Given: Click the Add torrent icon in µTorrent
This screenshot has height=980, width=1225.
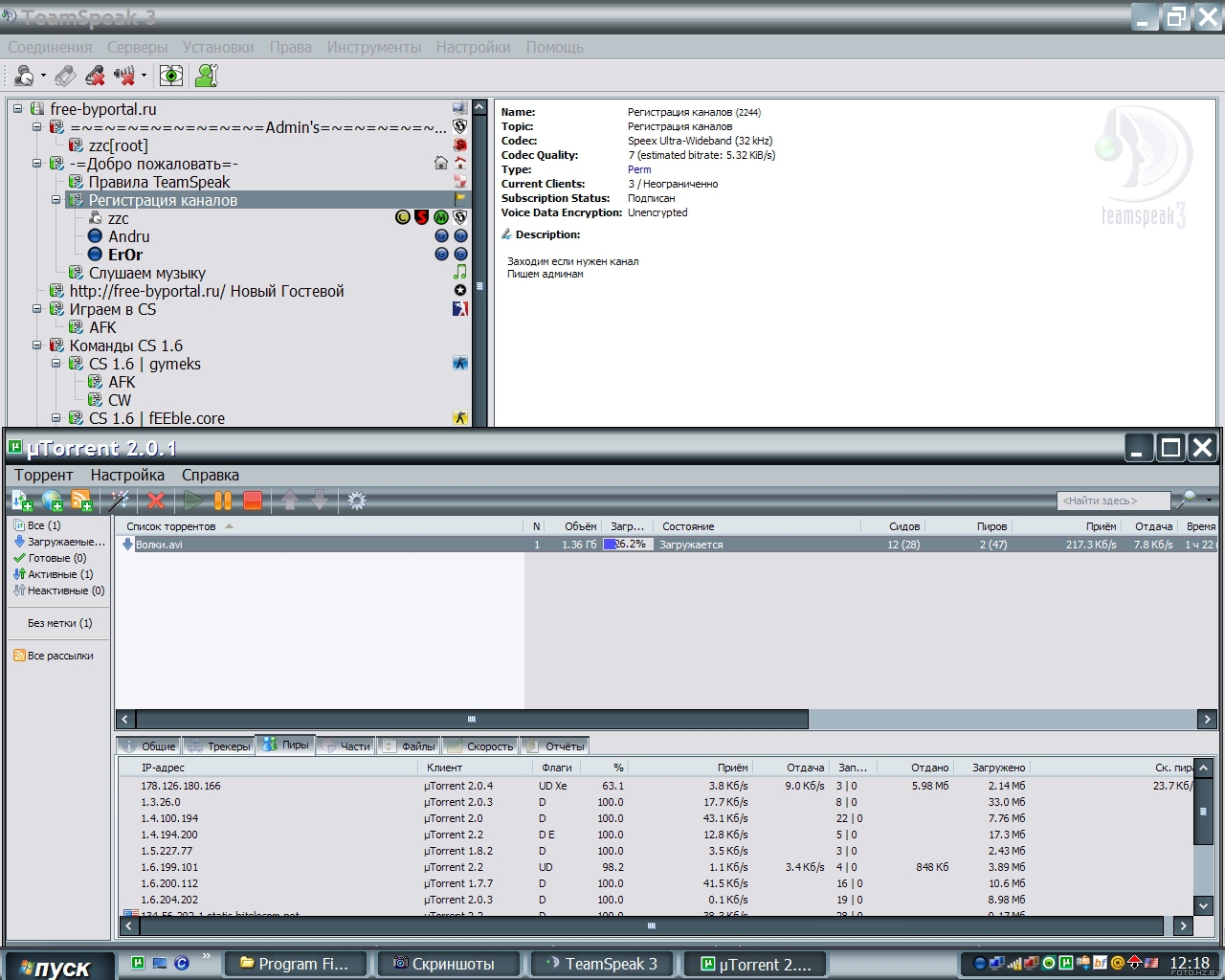Looking at the screenshot, I should [x=22, y=500].
